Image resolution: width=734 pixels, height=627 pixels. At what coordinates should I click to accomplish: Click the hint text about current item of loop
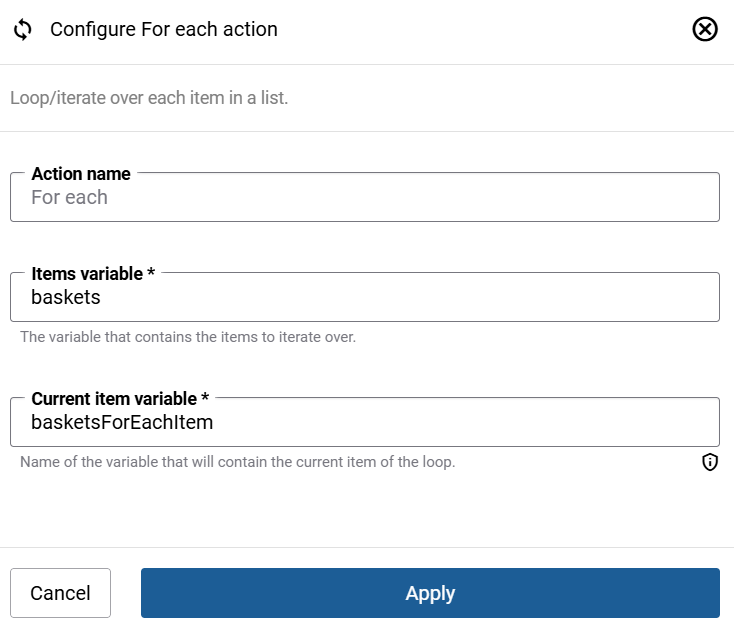point(238,462)
